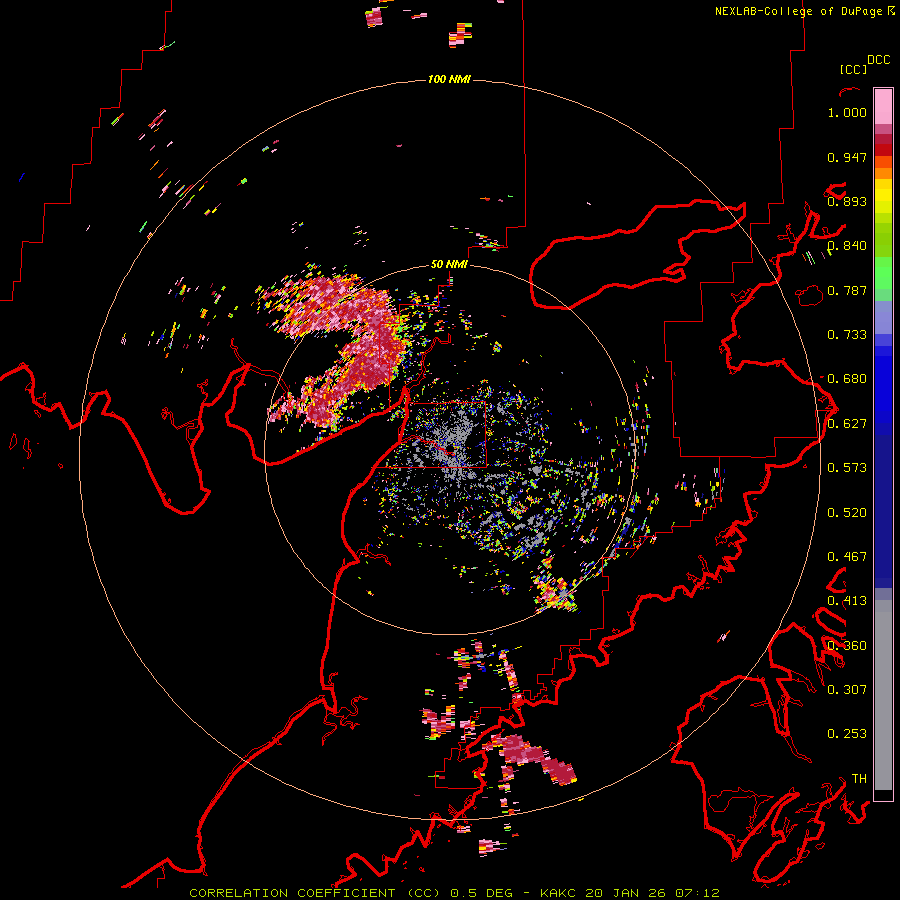Click the DCC label above the color scale
900x900 pixels.
tap(878, 60)
